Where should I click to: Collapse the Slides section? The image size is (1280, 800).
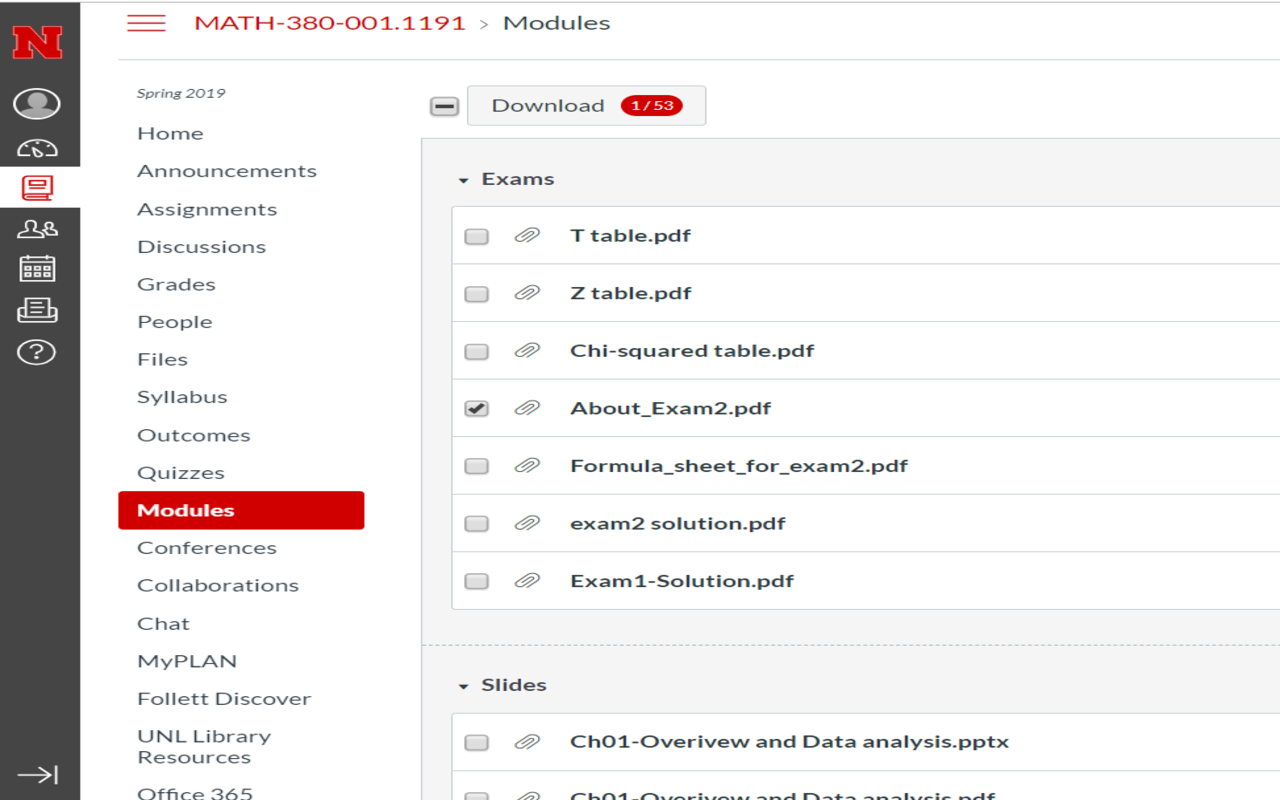pos(462,684)
